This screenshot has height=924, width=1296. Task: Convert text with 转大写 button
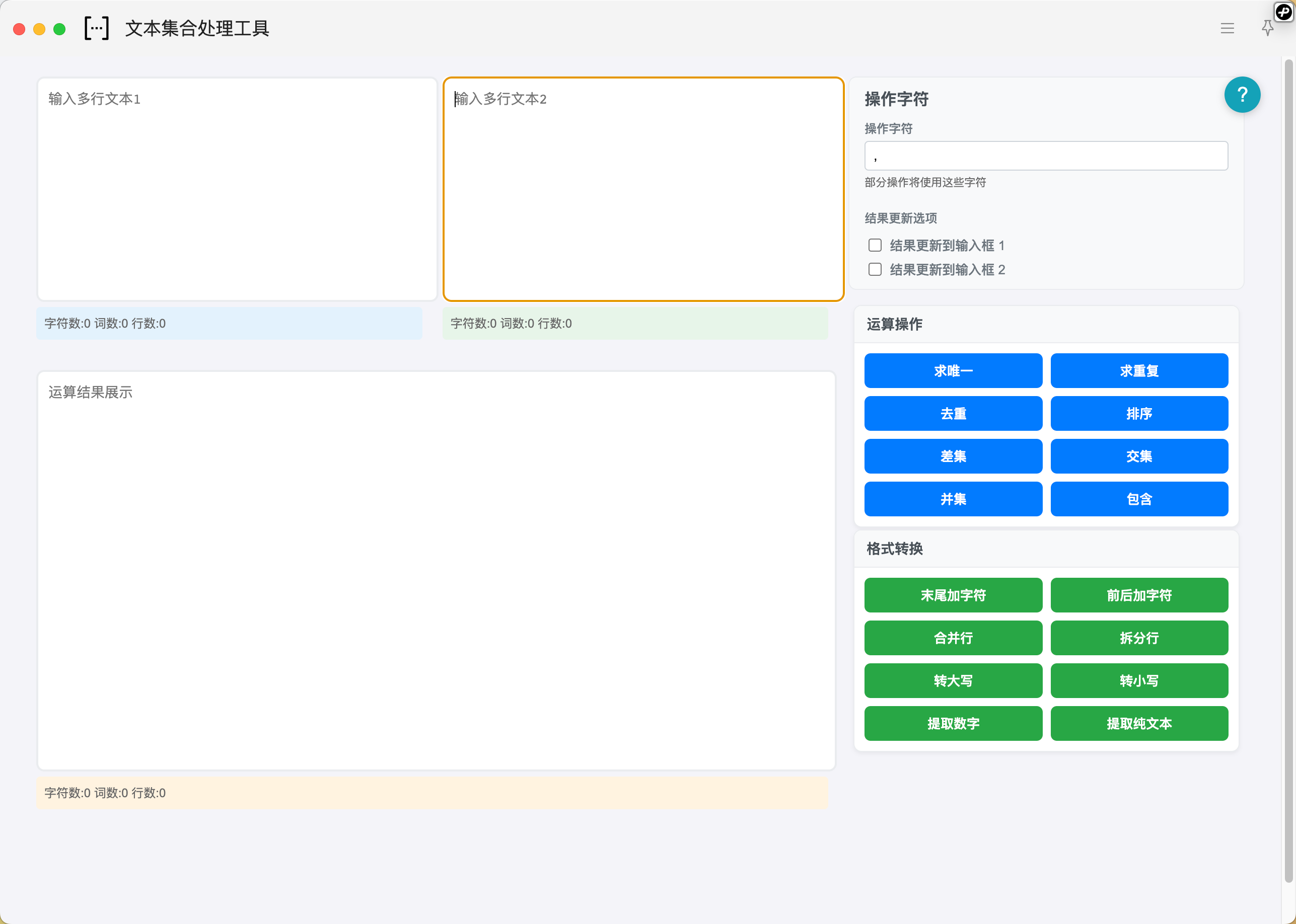click(x=953, y=680)
